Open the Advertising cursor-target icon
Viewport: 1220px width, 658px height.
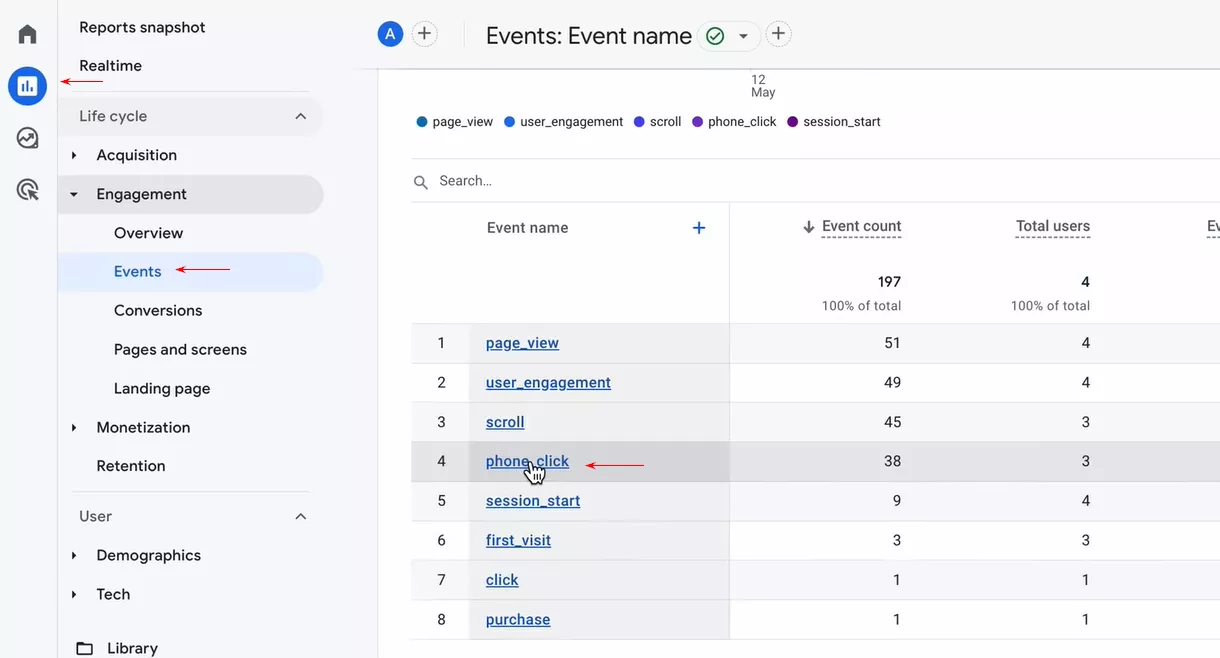tap(27, 189)
